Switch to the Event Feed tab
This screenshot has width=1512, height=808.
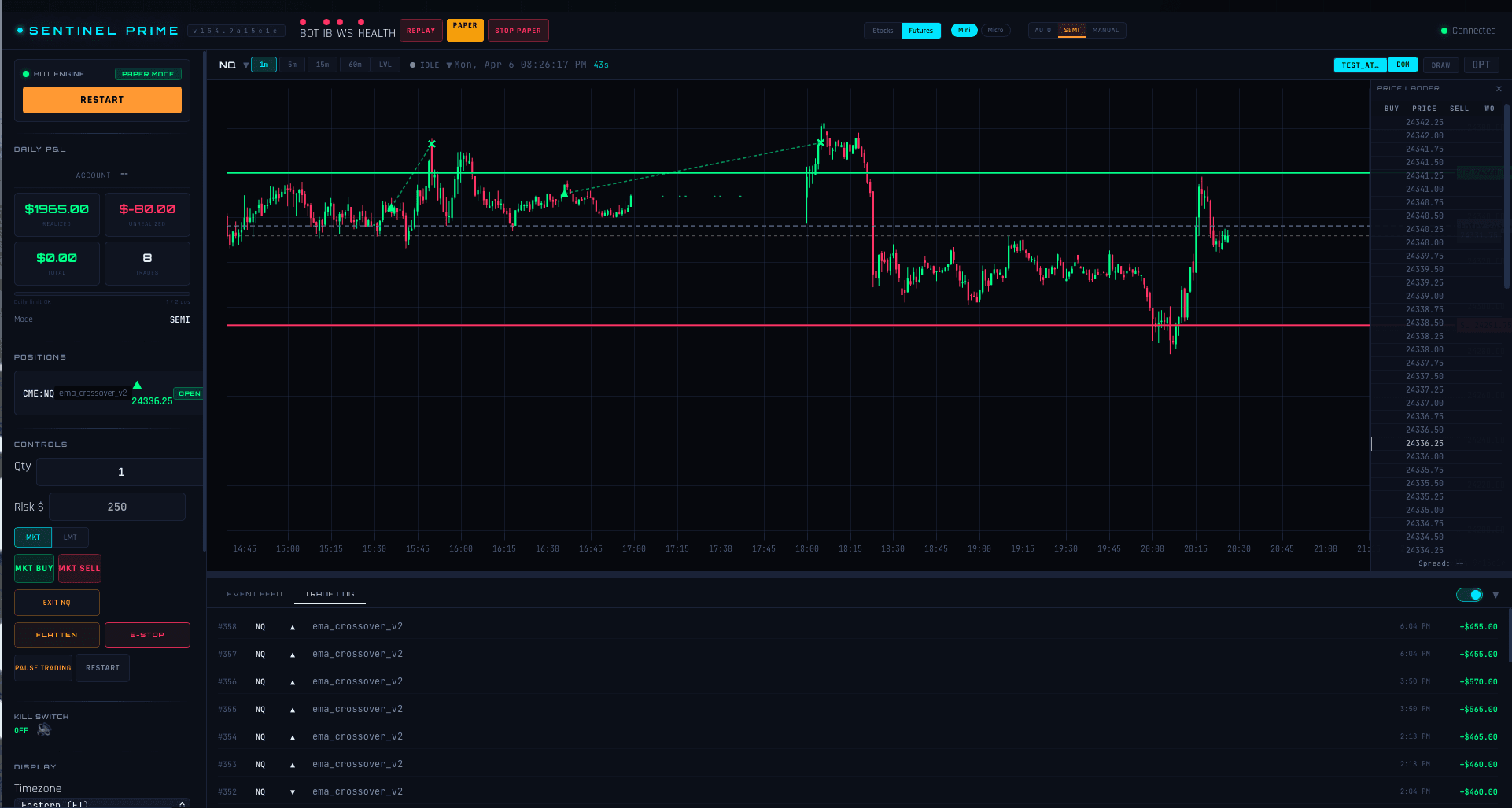point(254,594)
